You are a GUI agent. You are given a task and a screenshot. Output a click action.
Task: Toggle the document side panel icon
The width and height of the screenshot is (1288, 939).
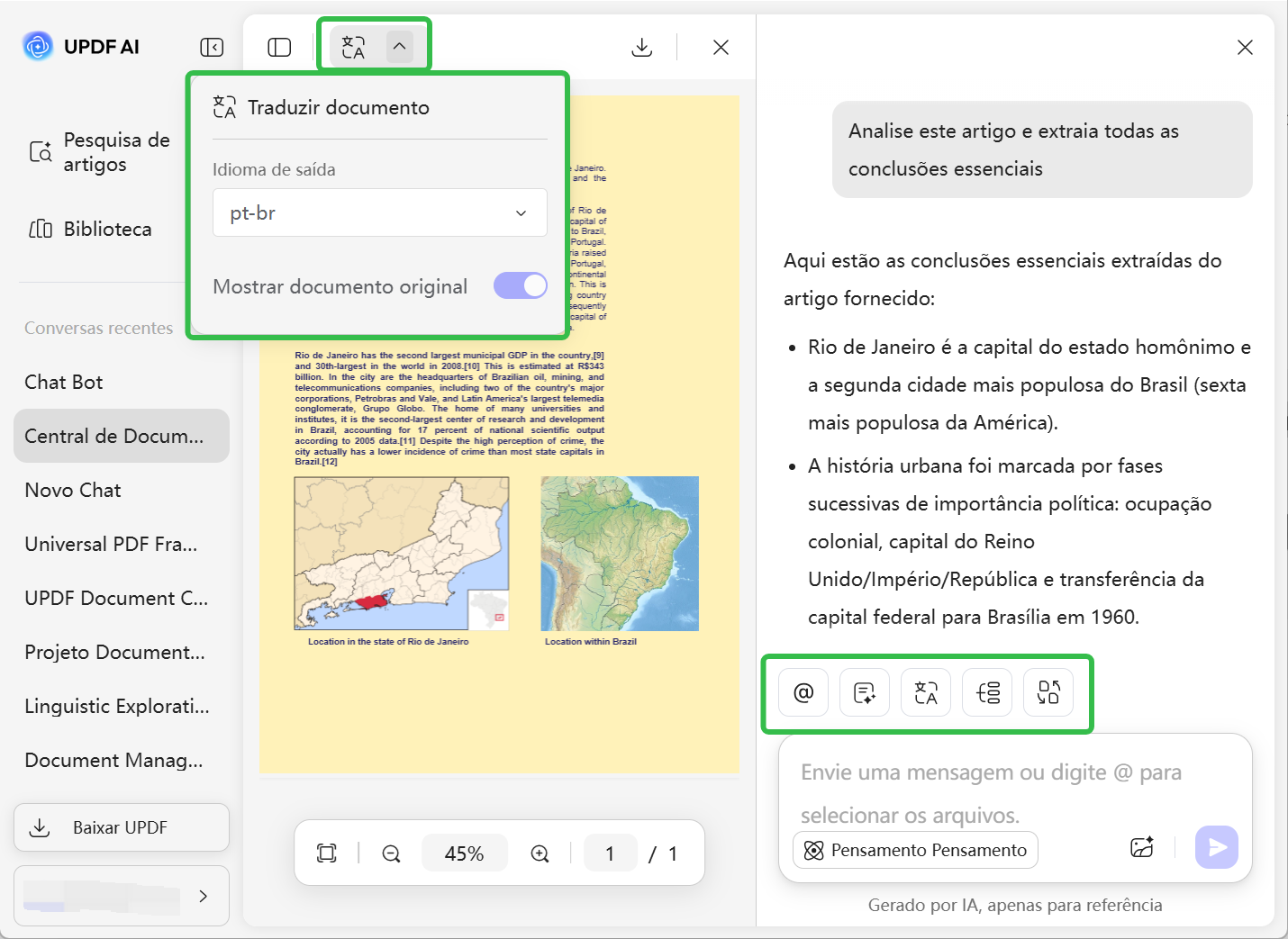279,47
